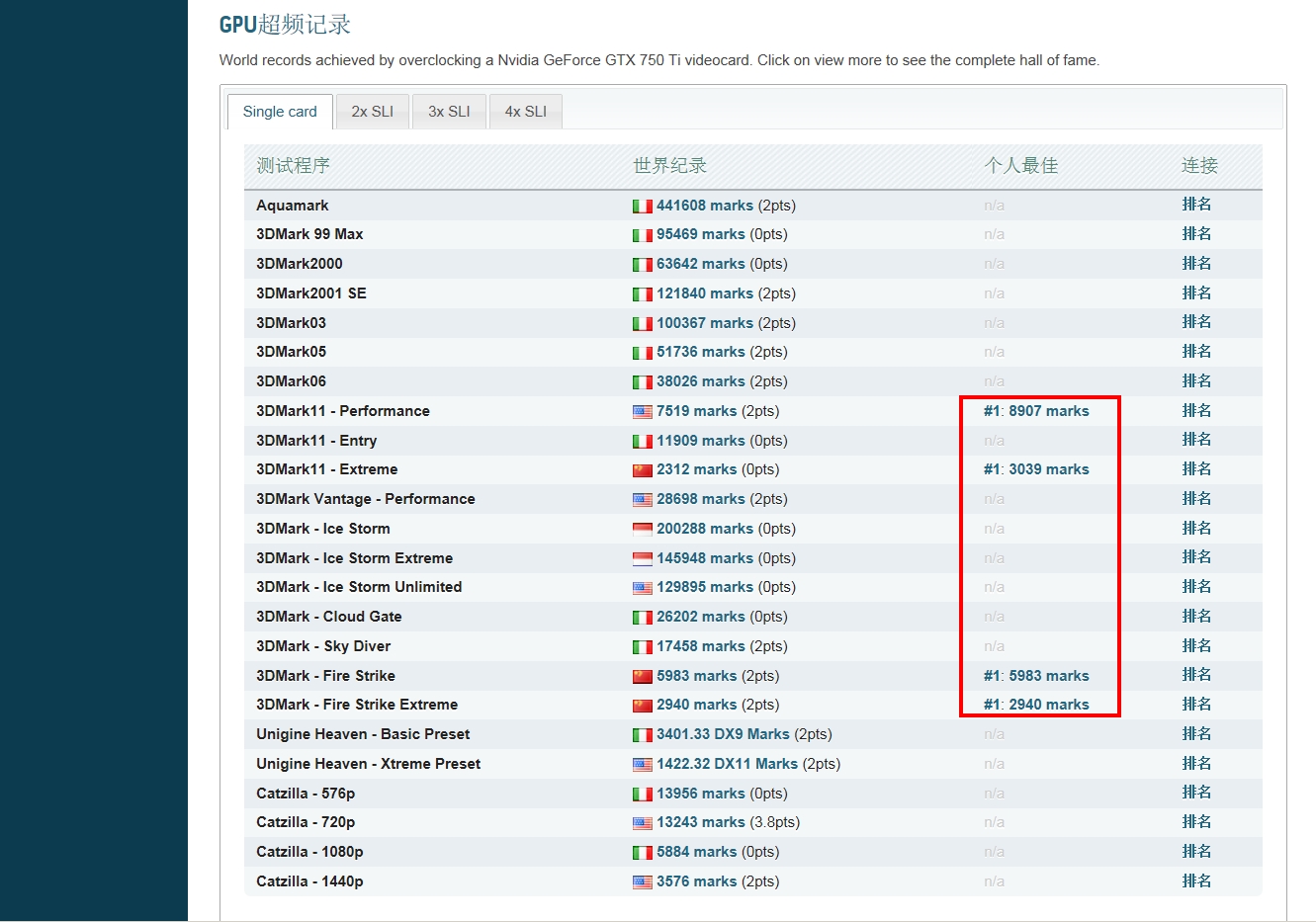Click the flag icon in the Aquamark row
Screen dimensions: 1316x922
(642, 207)
